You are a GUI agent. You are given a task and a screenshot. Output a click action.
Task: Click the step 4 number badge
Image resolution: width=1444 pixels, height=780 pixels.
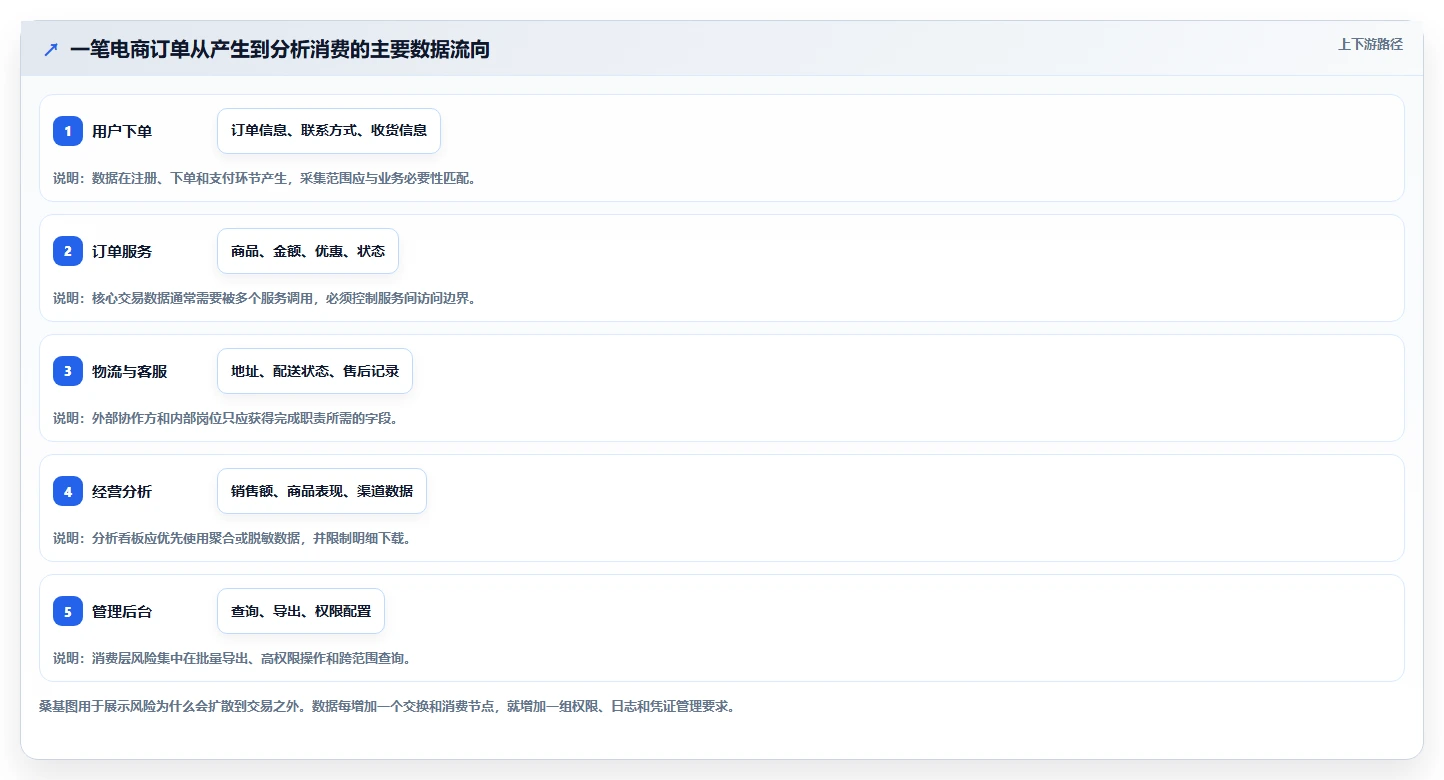[x=68, y=491]
